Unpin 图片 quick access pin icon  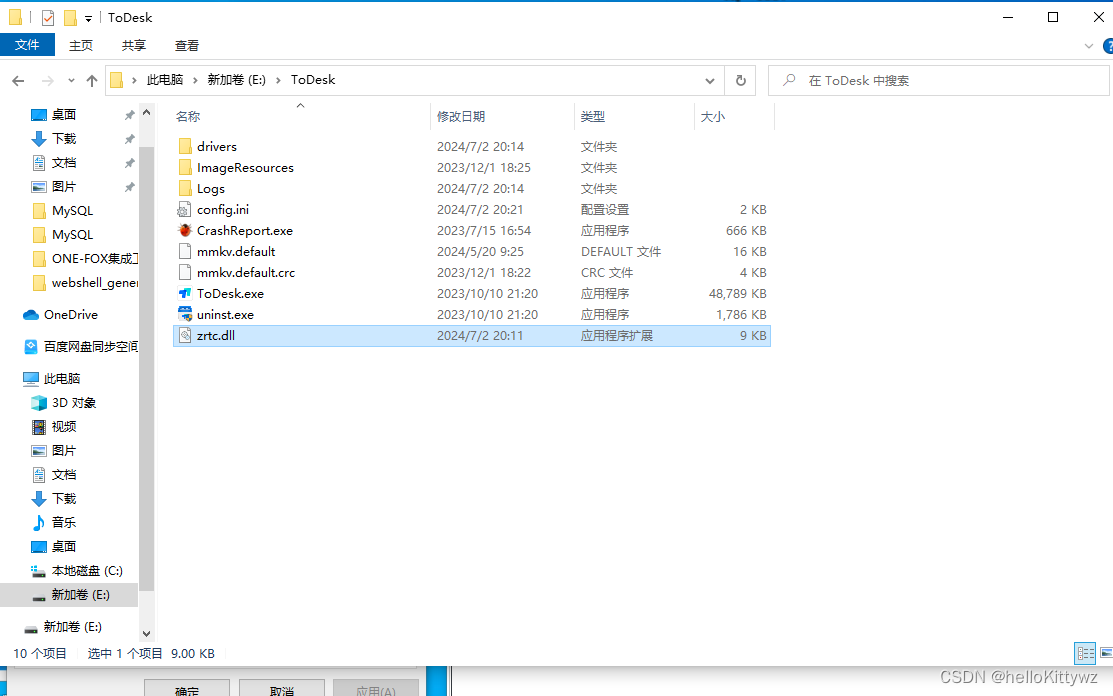click(129, 187)
